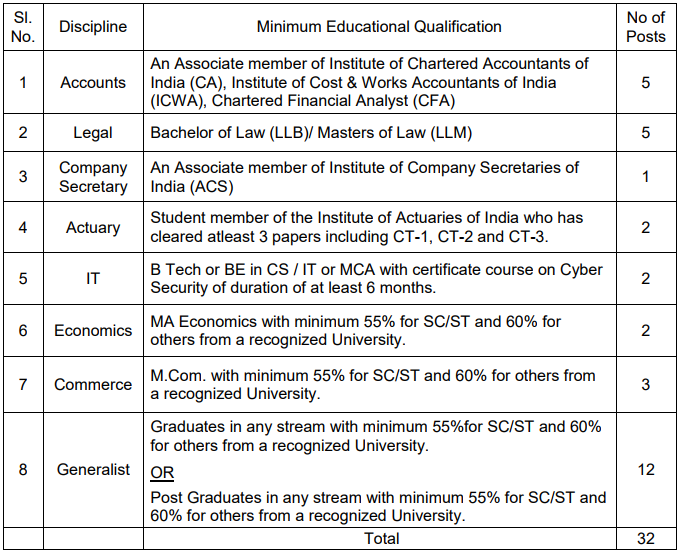Click the "Company Secretary" discipline cell
Viewport: 680px width, 550px height.
point(93,177)
